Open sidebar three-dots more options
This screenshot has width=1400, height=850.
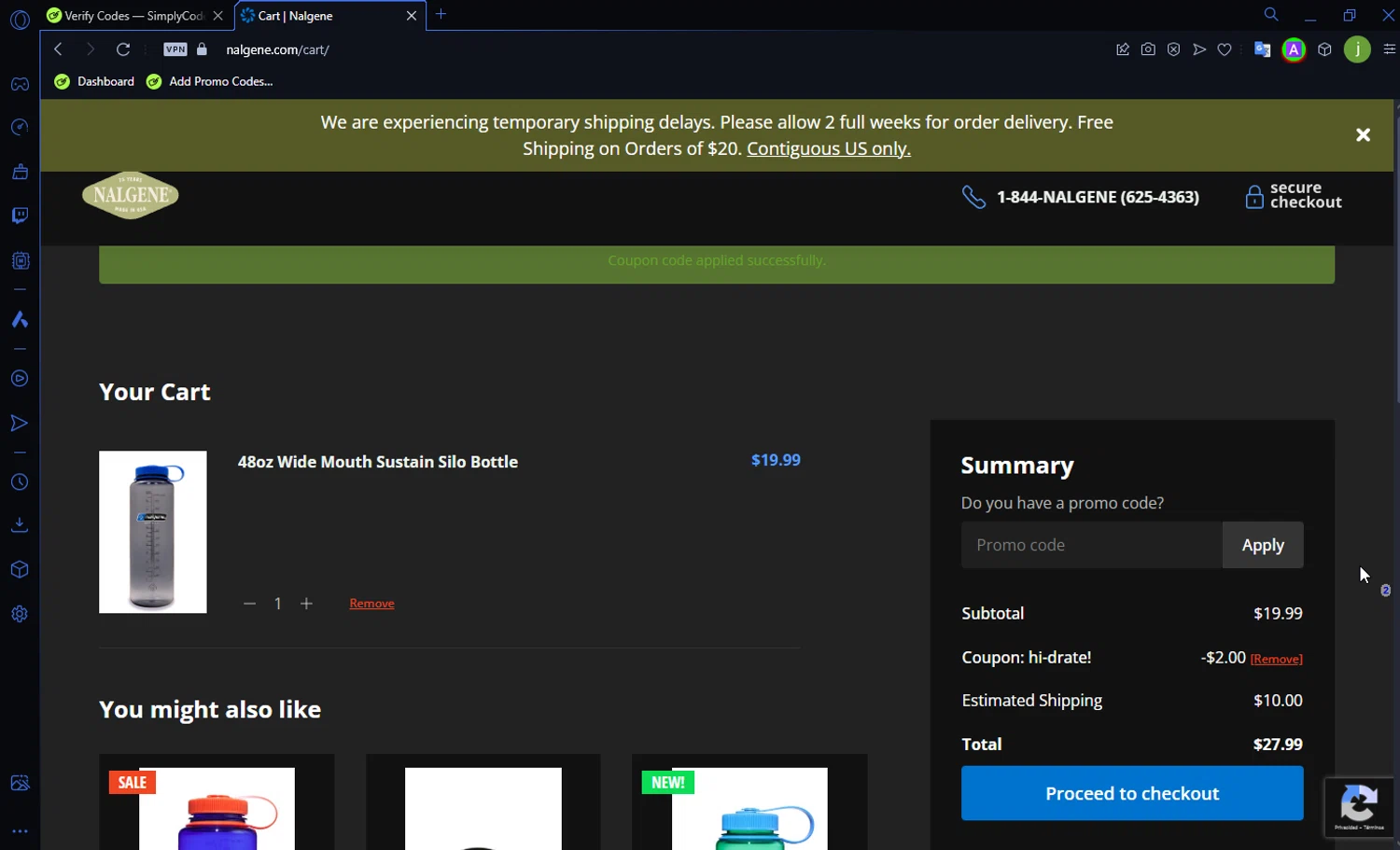(x=20, y=830)
